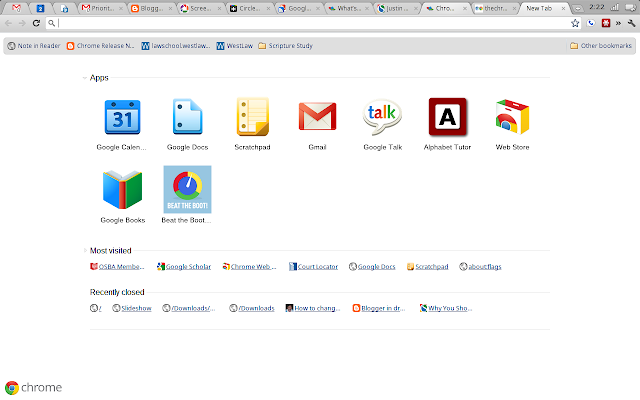Switch to the justin tab
This screenshot has width=640, height=400.
click(396, 8)
